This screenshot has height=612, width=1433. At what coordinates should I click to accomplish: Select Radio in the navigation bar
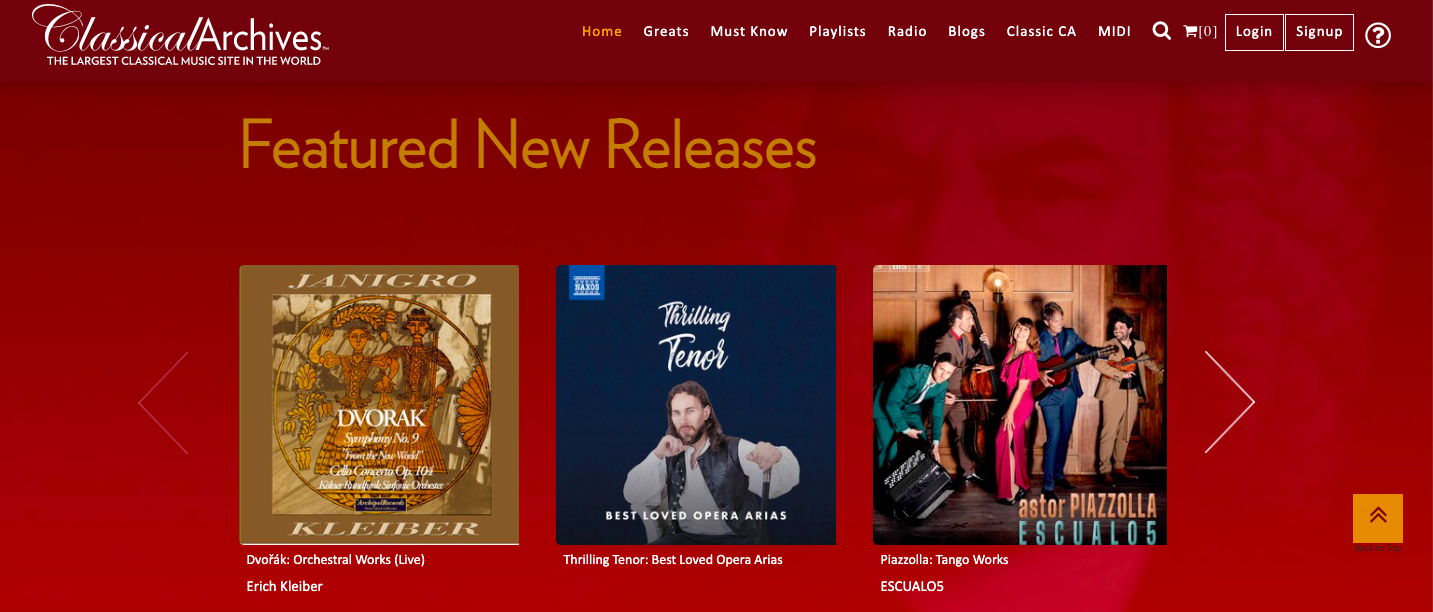tap(907, 31)
